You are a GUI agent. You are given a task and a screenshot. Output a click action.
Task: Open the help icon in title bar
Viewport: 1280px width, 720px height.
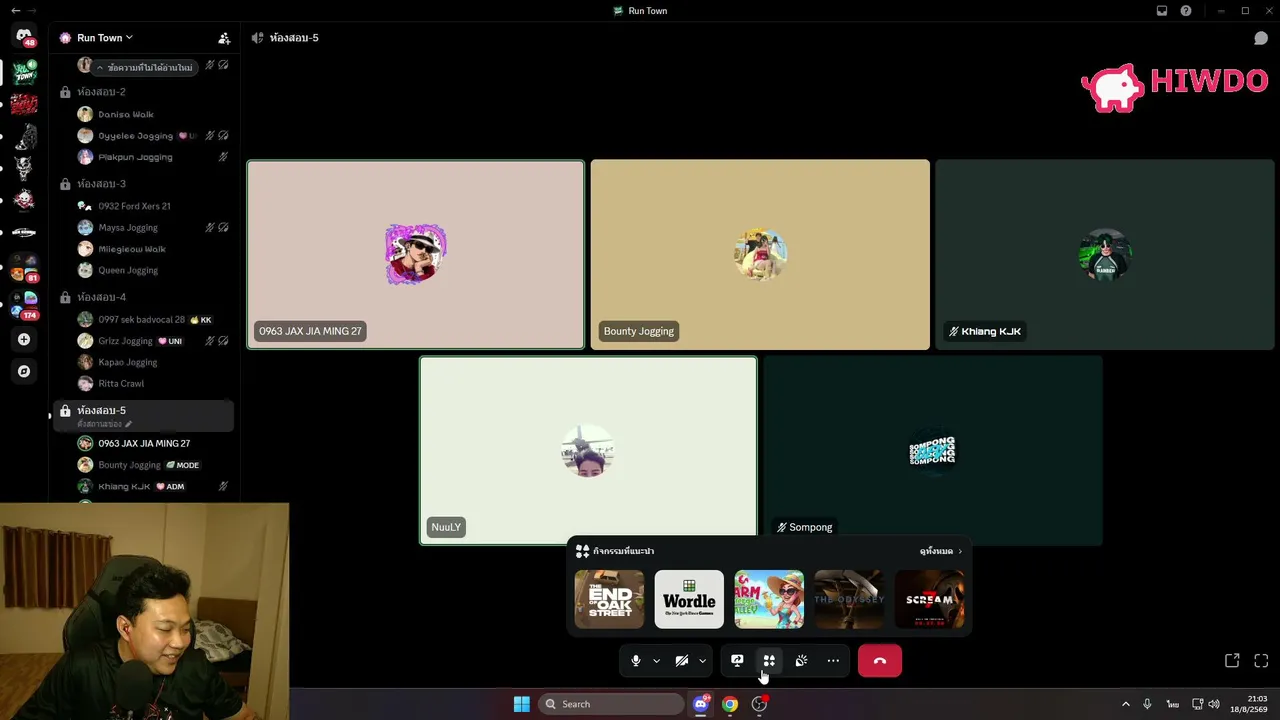[x=1186, y=11]
